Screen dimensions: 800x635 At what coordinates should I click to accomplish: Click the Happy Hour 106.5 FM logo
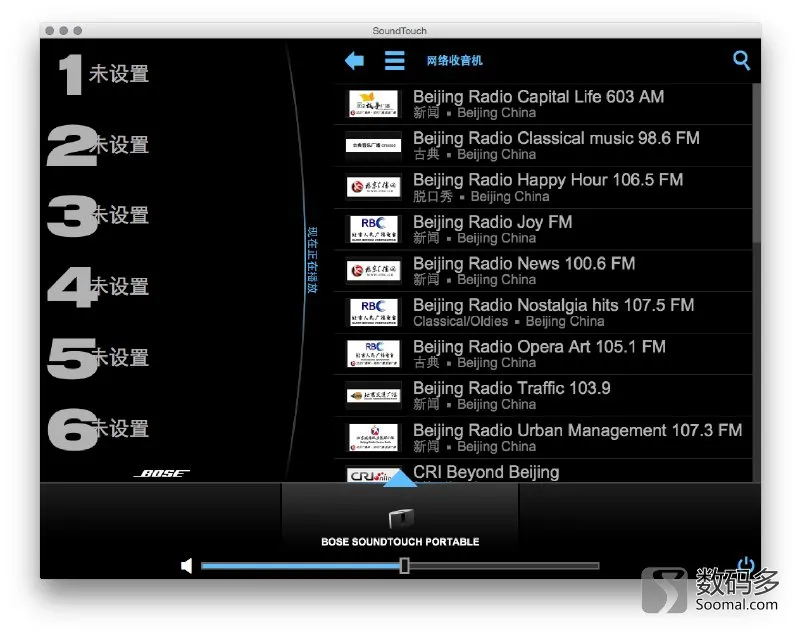[x=373, y=187]
